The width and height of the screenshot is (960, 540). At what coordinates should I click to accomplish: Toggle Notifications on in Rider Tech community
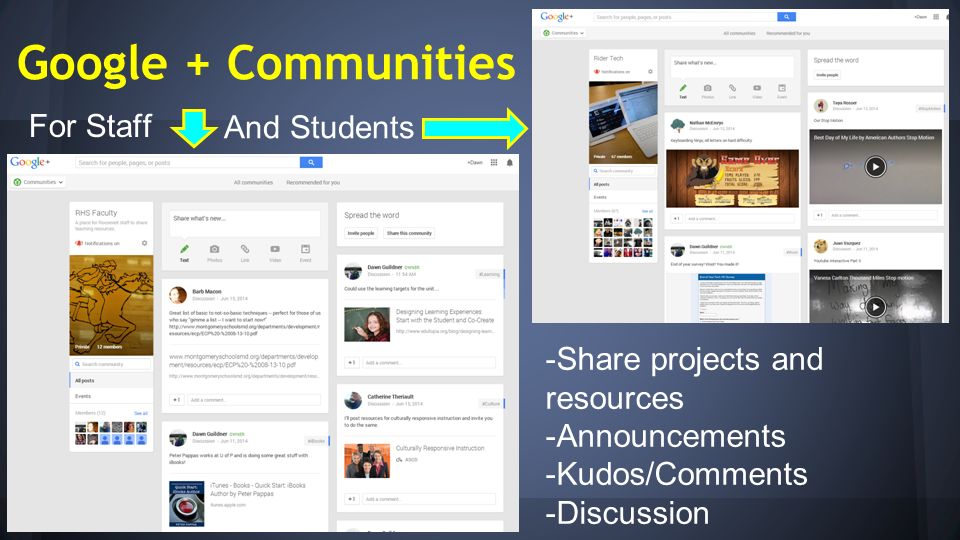tap(612, 72)
